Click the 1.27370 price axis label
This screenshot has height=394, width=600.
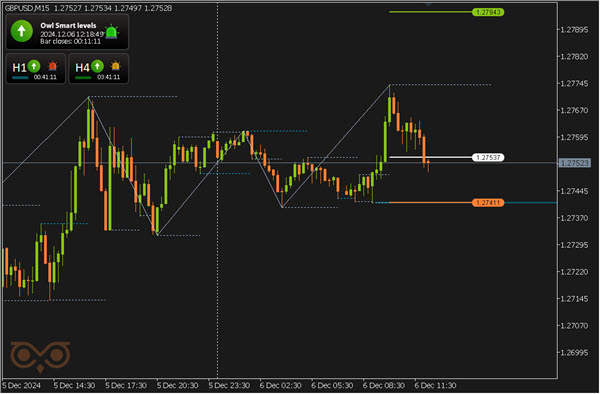(574, 218)
